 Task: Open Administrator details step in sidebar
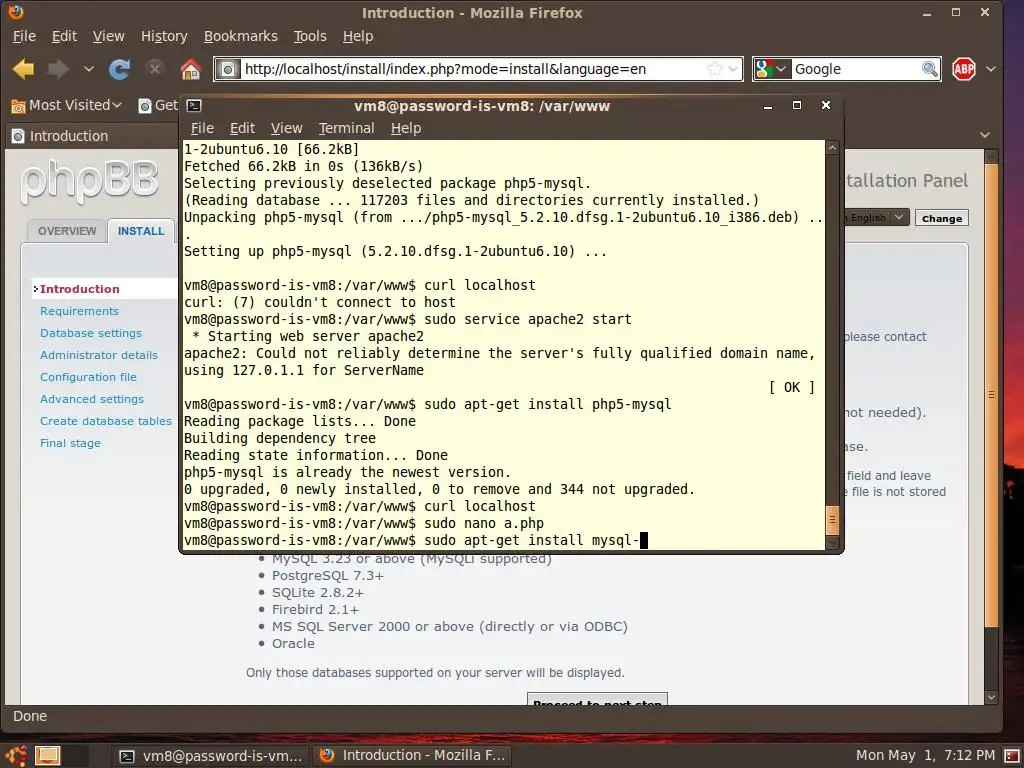[x=99, y=355]
